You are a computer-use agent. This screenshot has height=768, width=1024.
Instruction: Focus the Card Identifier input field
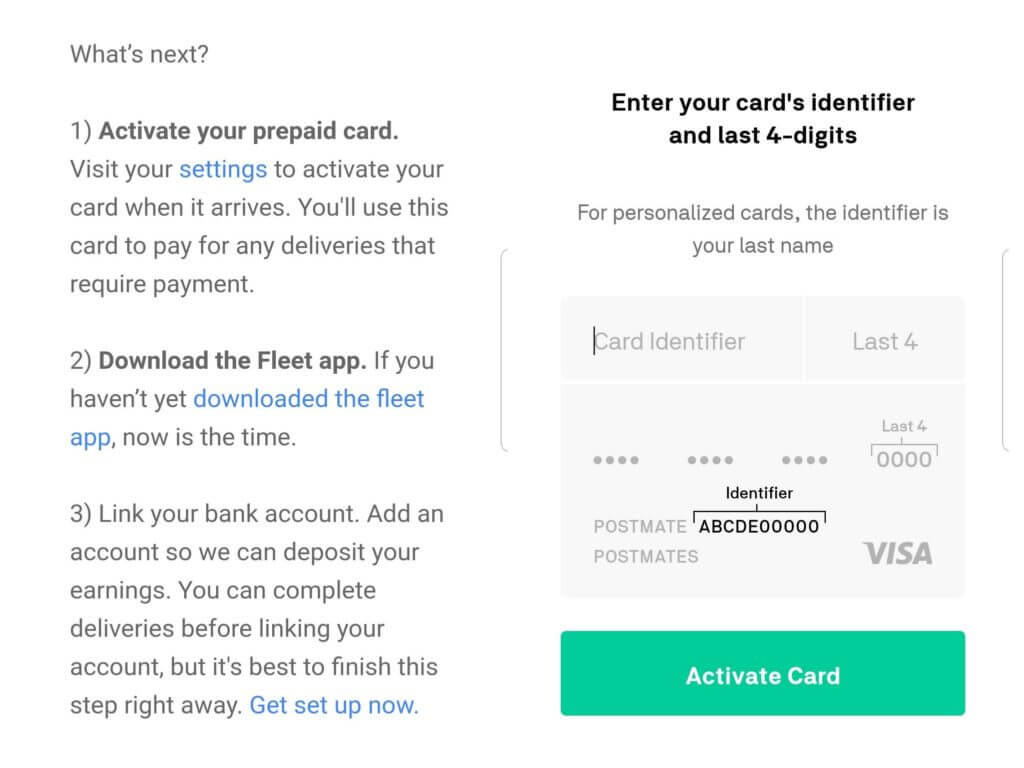coord(682,339)
